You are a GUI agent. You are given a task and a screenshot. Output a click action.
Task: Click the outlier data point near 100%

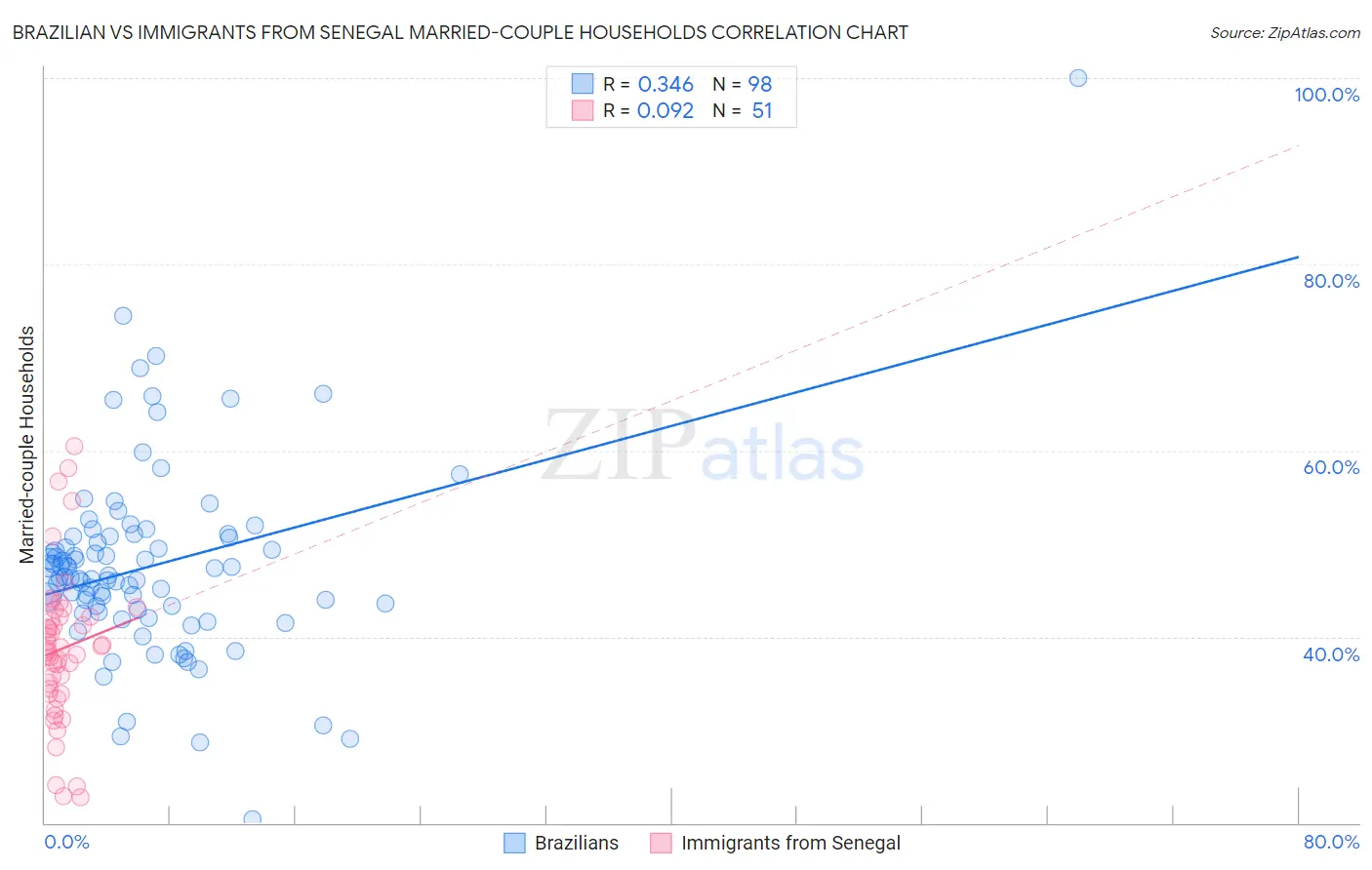pyautogui.click(x=1078, y=78)
